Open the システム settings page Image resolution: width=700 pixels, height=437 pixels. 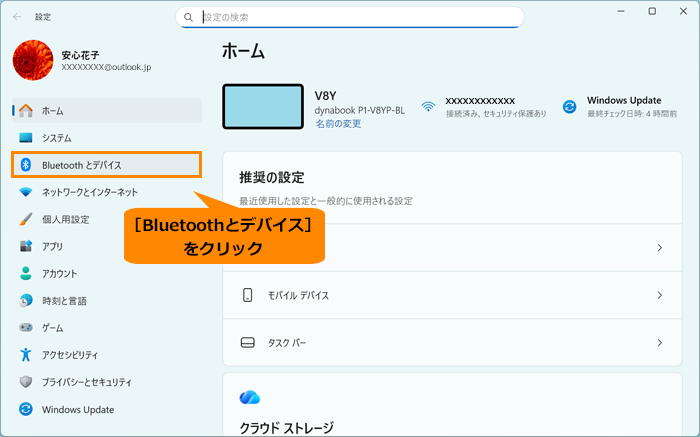click(x=107, y=138)
